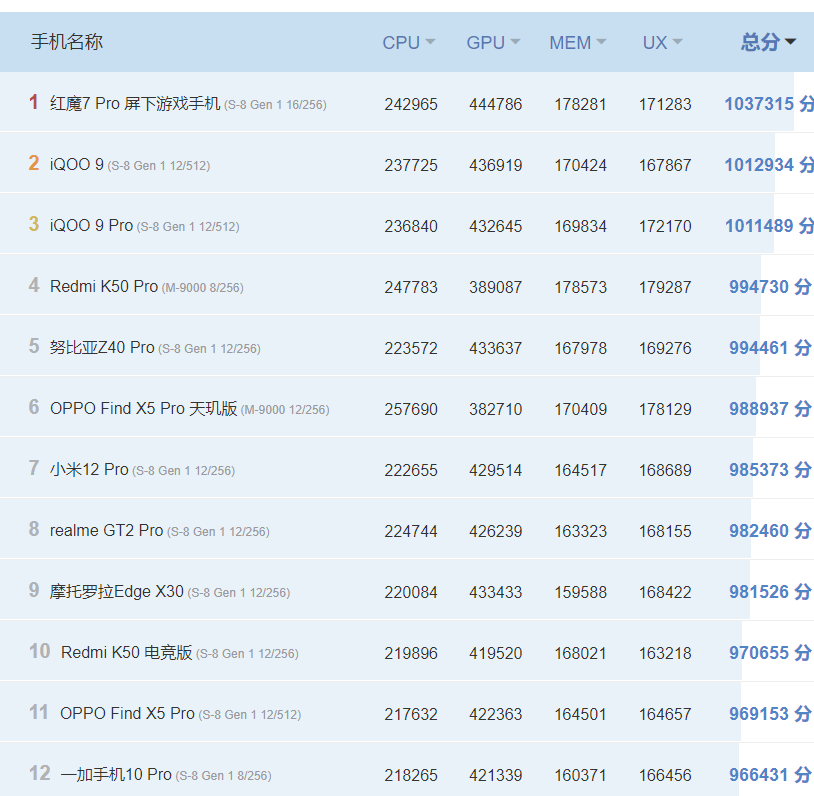Open the 努比亚Z40 Pro entry
814x796 pixels.
(x=155, y=348)
